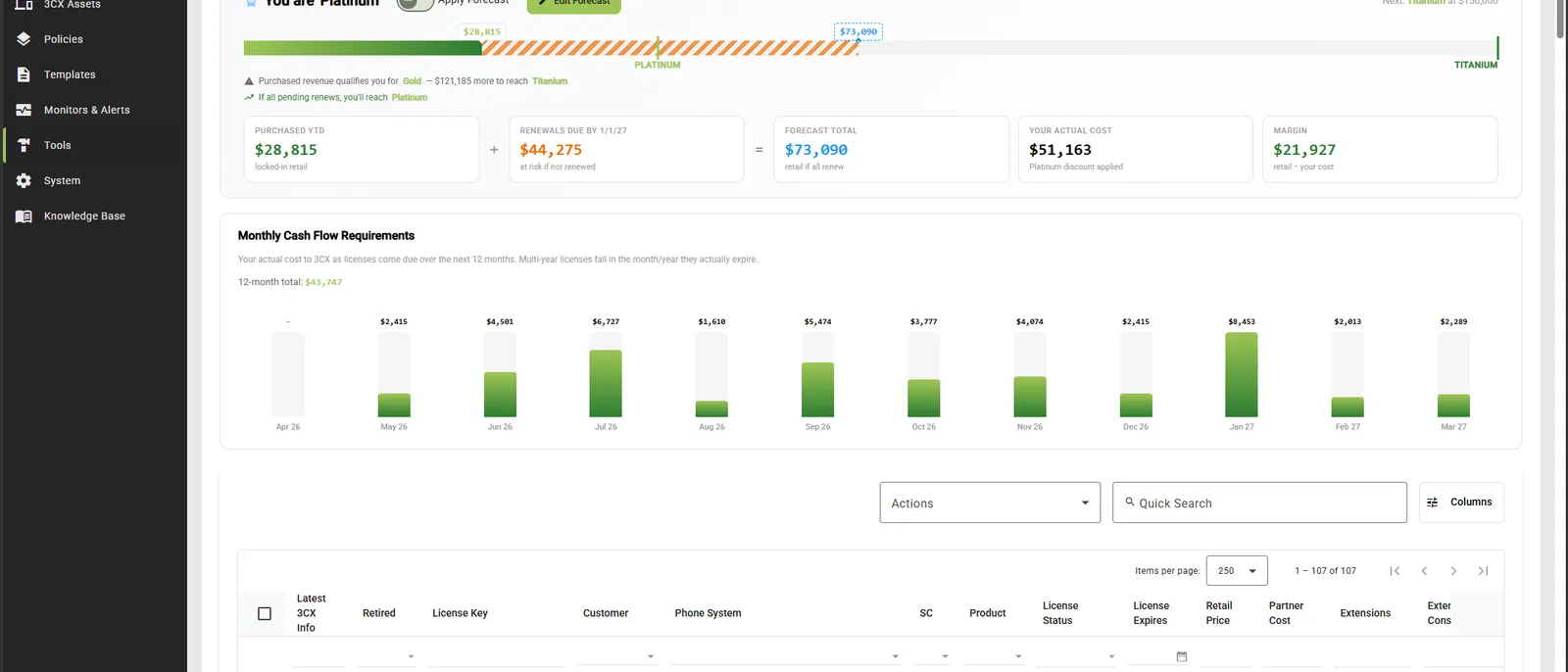Click the $73,090 forecast progress marker
The height and width of the screenshot is (672, 1568).
[858, 32]
